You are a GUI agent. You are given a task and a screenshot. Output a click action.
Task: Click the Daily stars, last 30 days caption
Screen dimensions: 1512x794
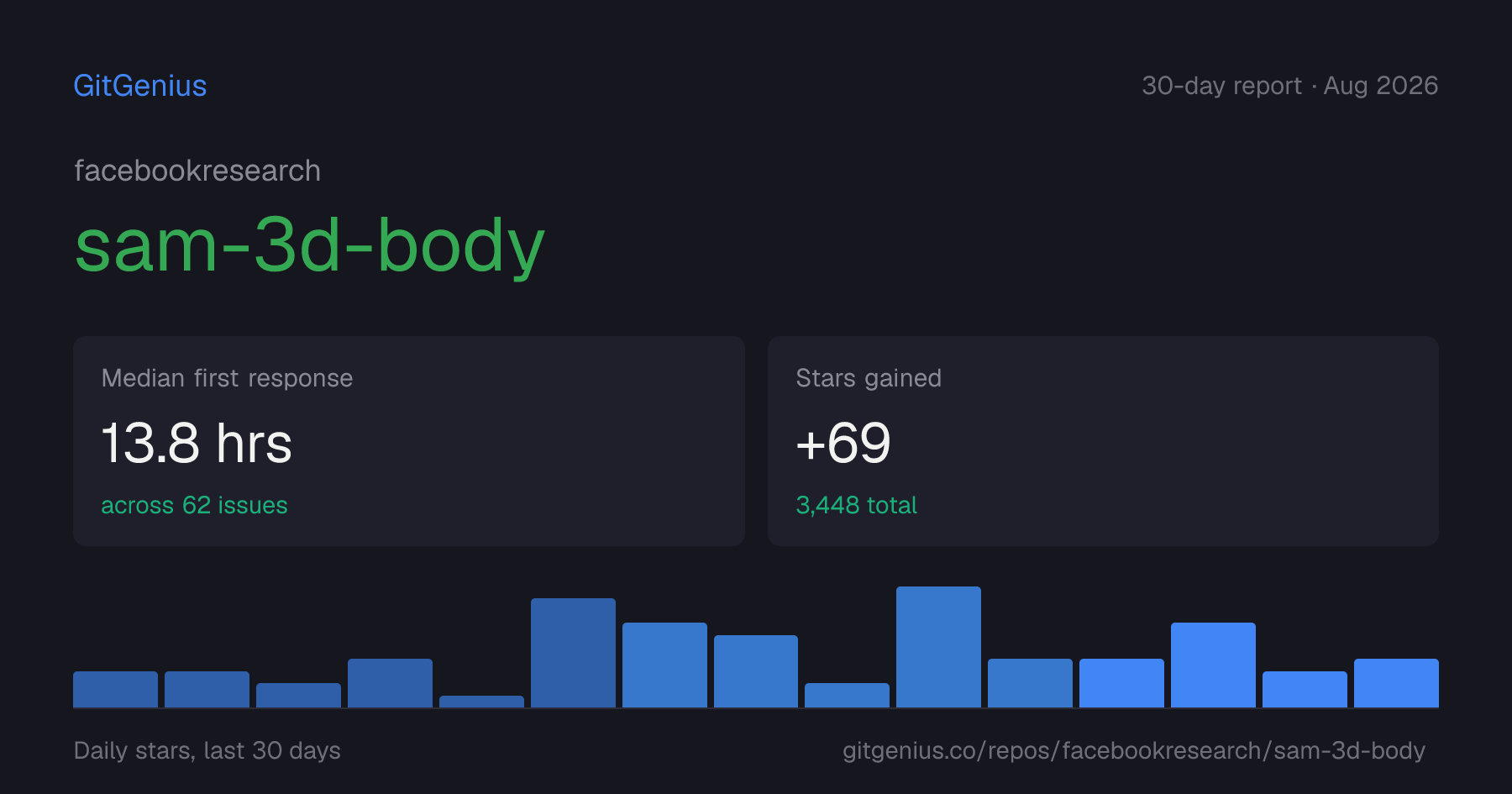tap(207, 750)
